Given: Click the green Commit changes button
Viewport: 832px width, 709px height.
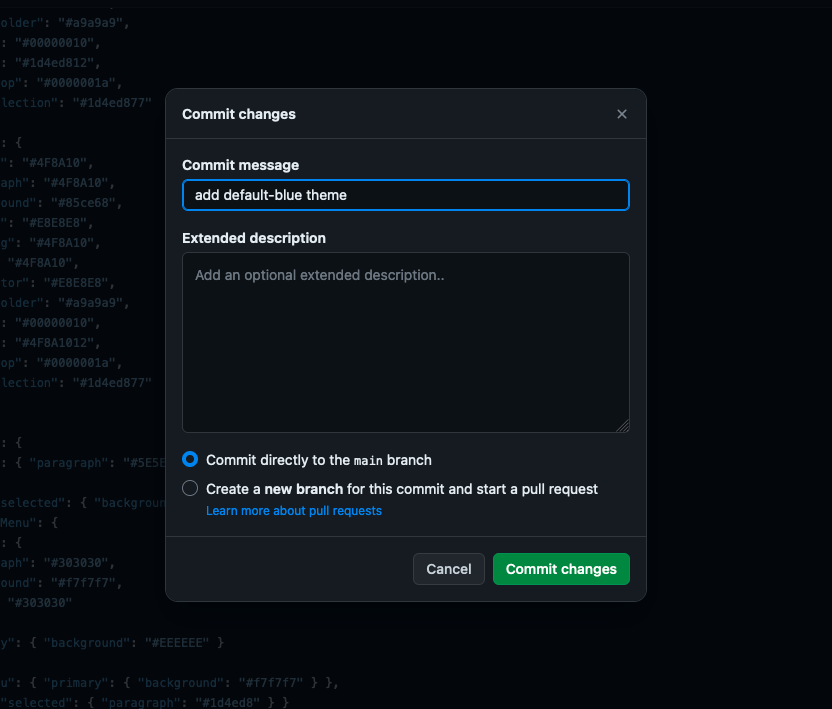Looking at the screenshot, I should [x=561, y=569].
